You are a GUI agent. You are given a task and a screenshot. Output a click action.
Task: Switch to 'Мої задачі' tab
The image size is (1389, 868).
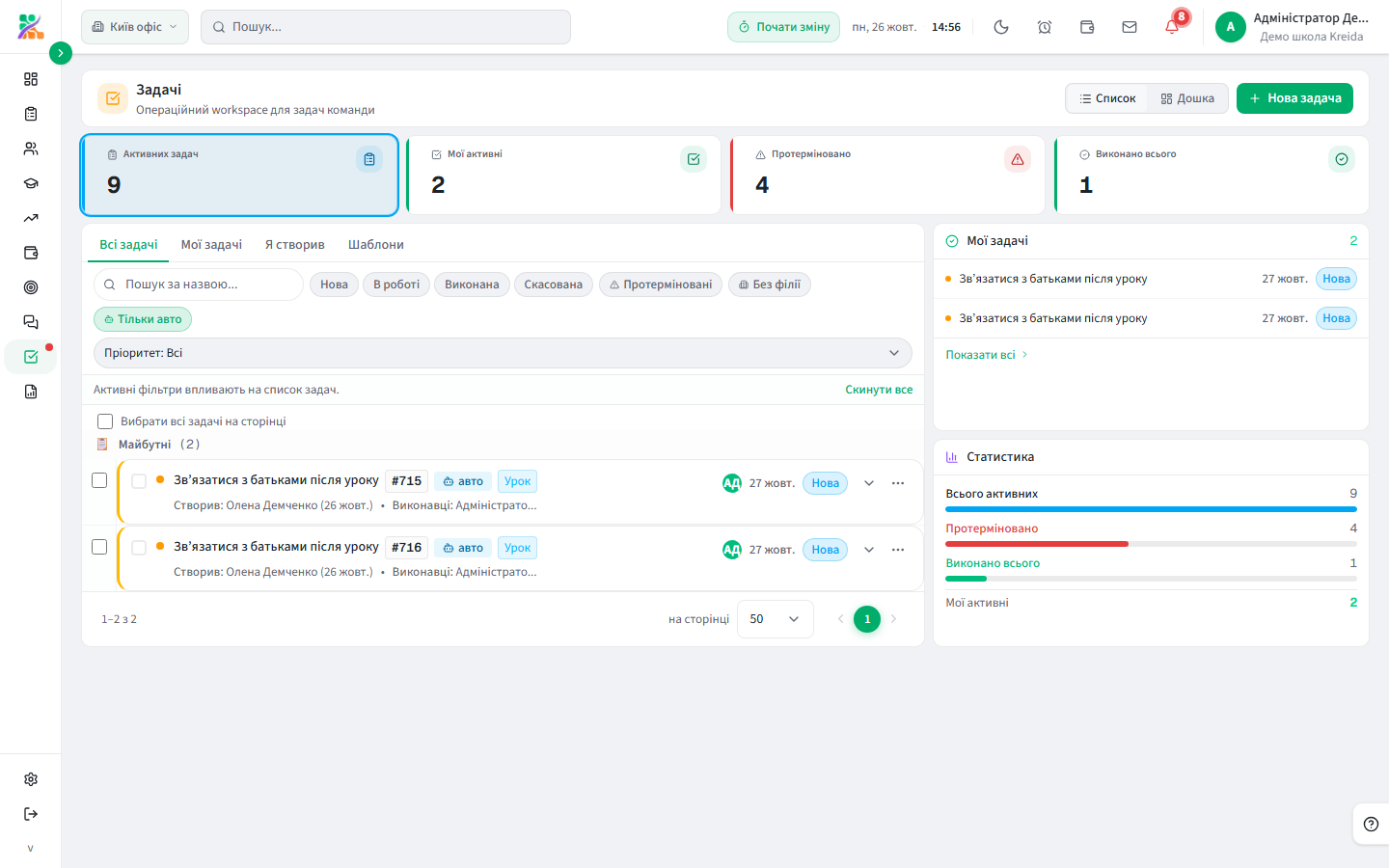[211, 245]
